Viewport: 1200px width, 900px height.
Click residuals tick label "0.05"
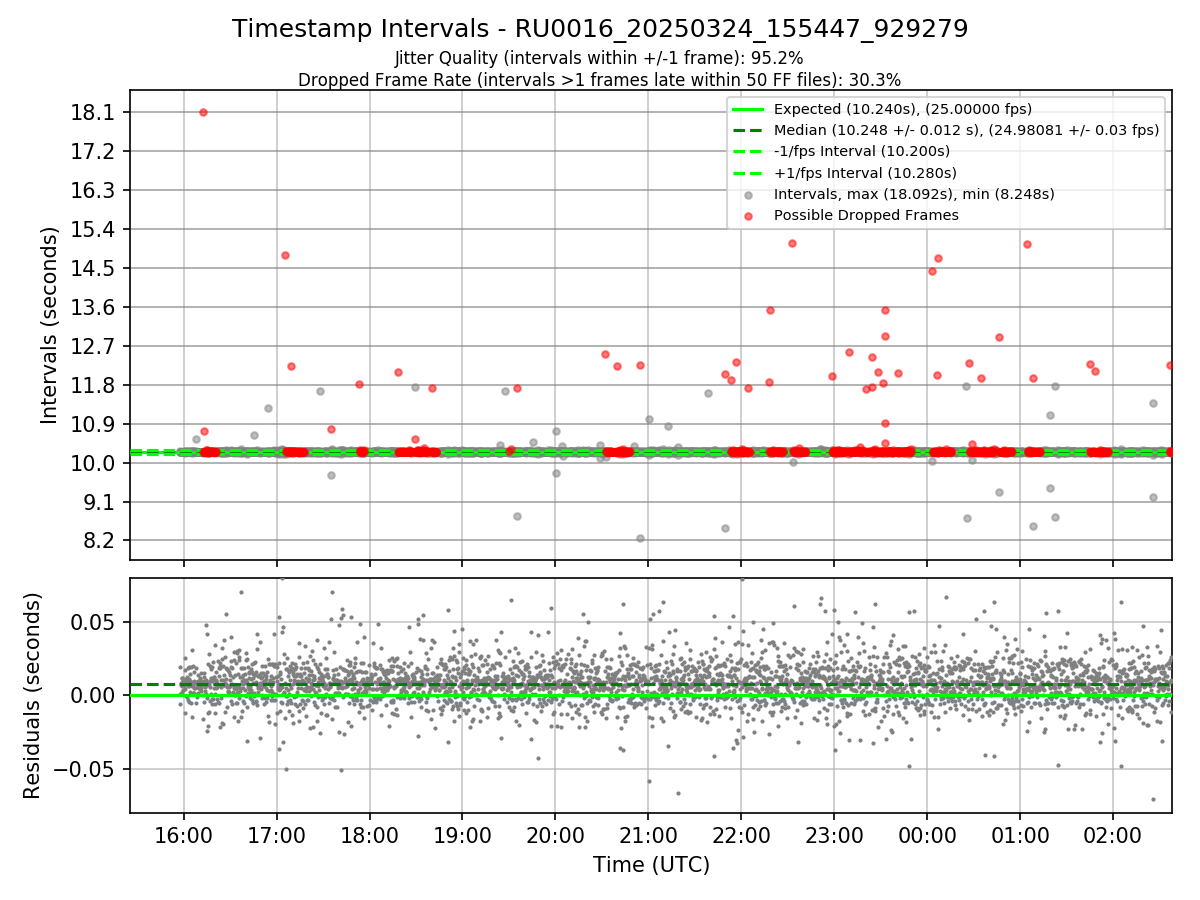(92, 622)
